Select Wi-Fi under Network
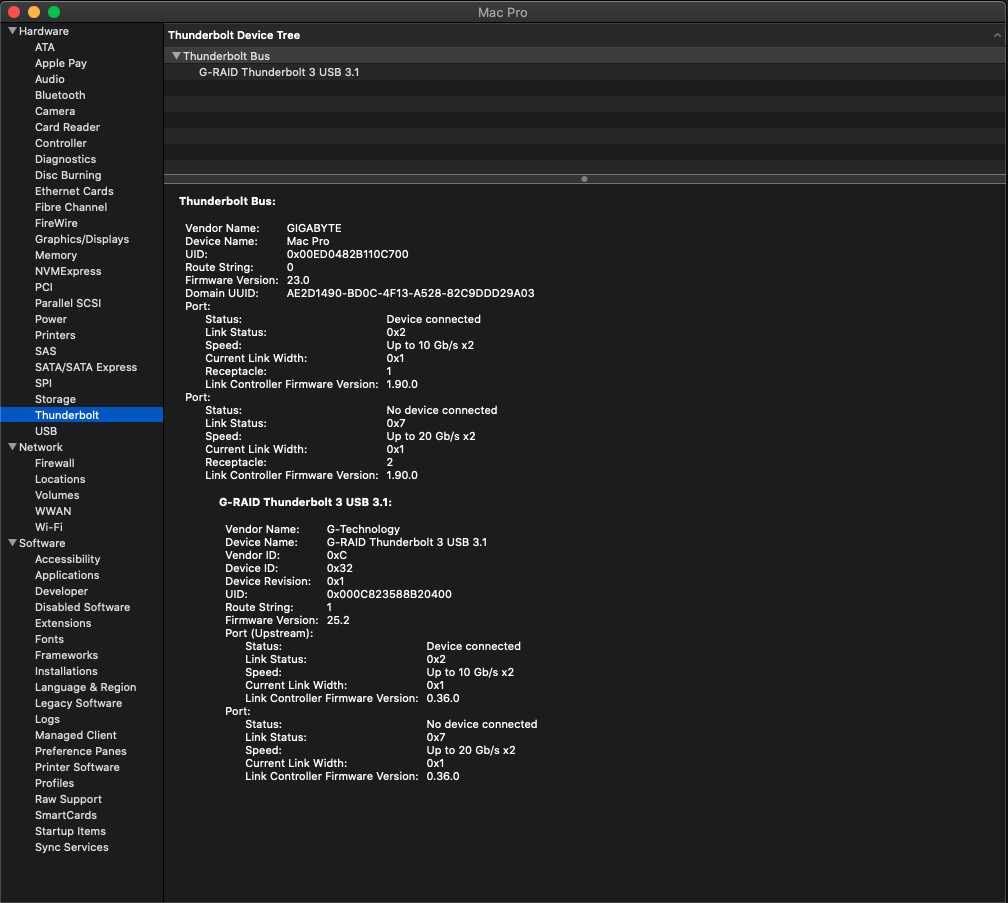The width and height of the screenshot is (1008, 903). [49, 527]
